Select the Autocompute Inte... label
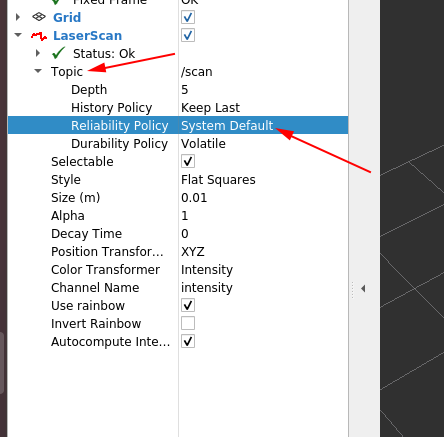Image resolution: width=444 pixels, height=437 pixels. [x=110, y=342]
